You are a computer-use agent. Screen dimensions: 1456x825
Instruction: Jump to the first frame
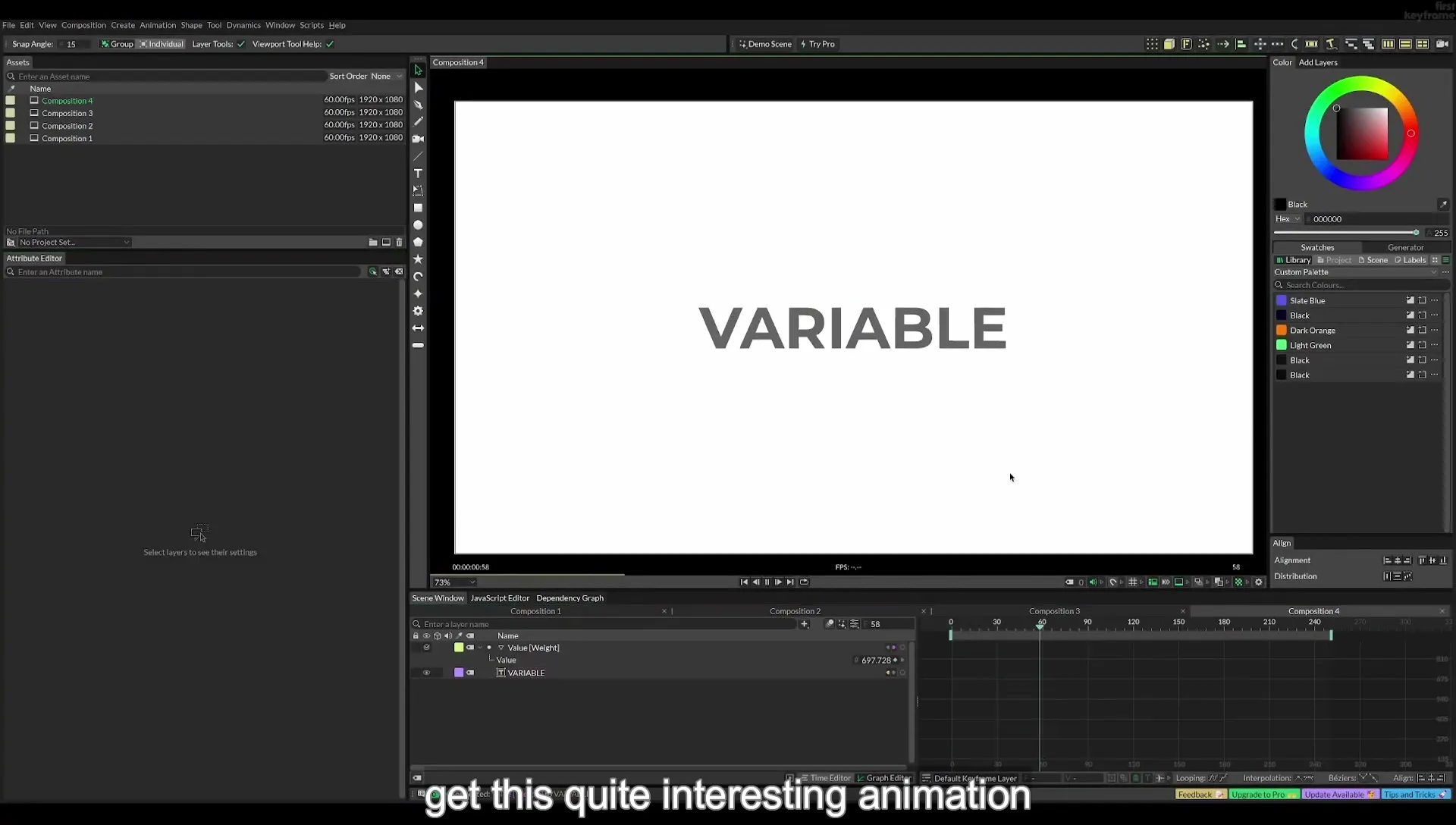tap(744, 582)
